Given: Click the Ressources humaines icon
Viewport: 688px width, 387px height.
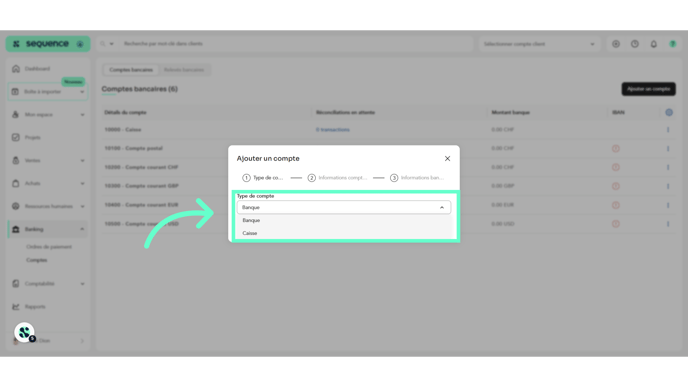Looking at the screenshot, I should (15, 206).
